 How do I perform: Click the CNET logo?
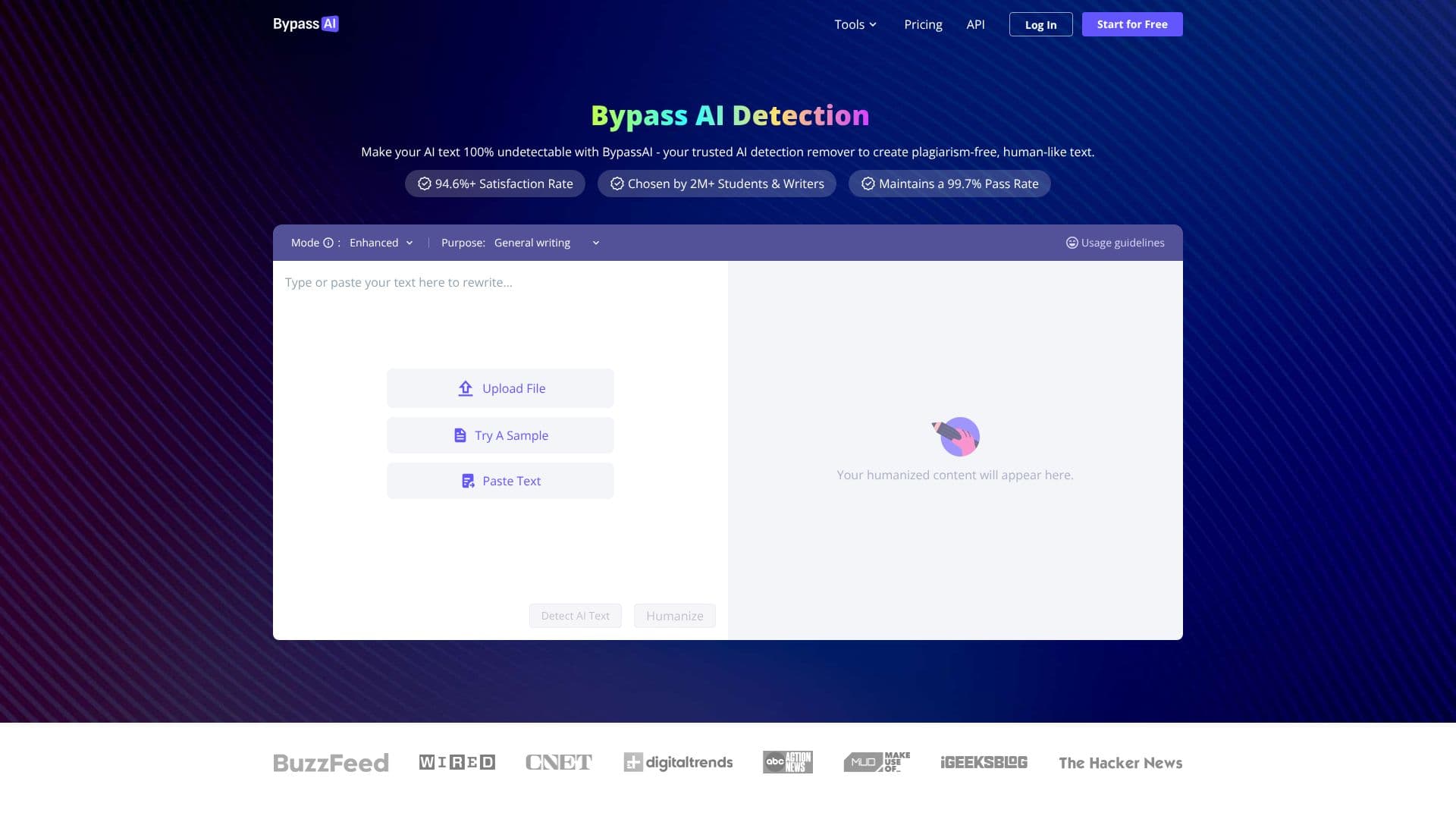point(559,762)
